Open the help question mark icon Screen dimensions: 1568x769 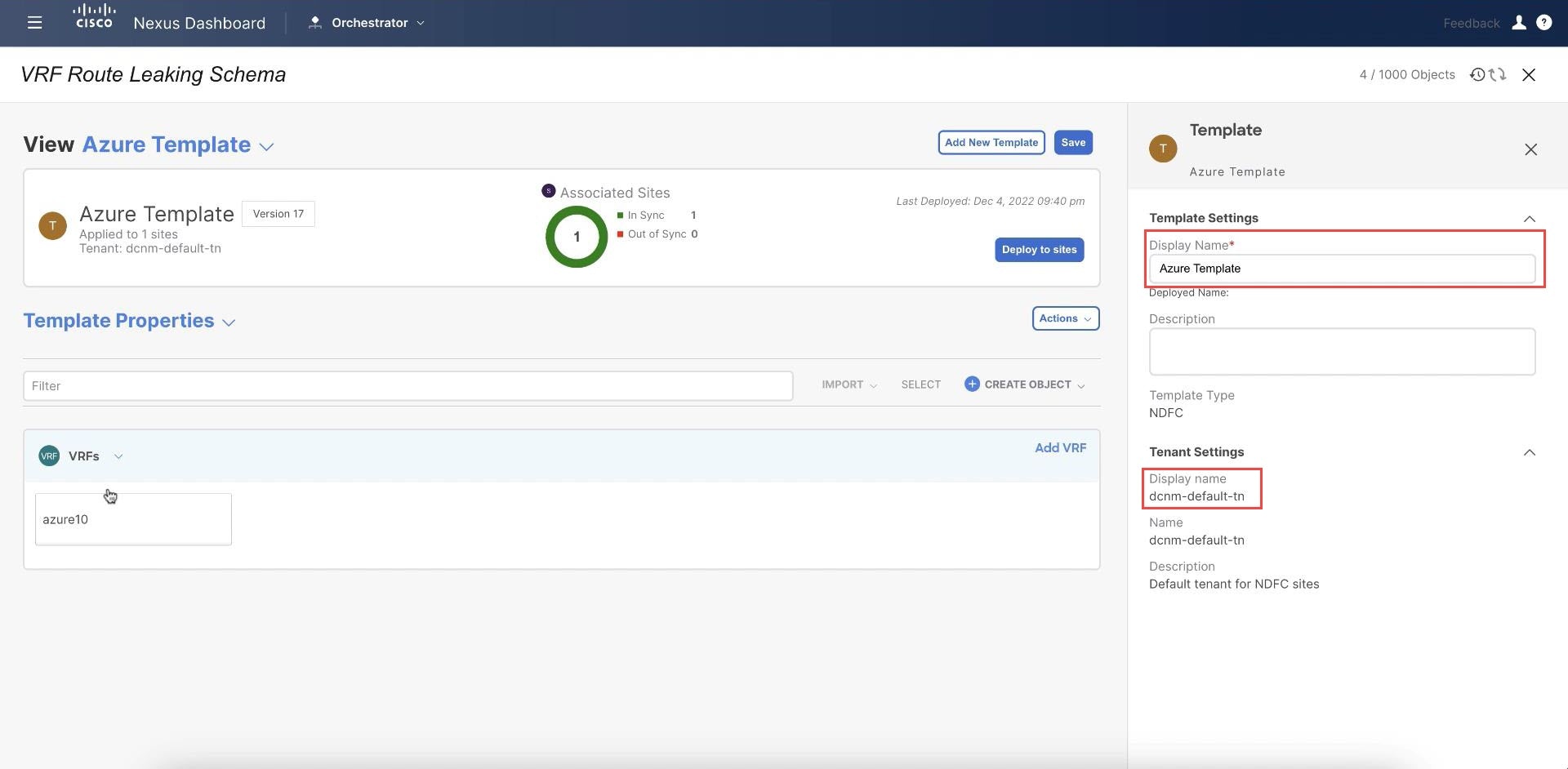point(1543,23)
